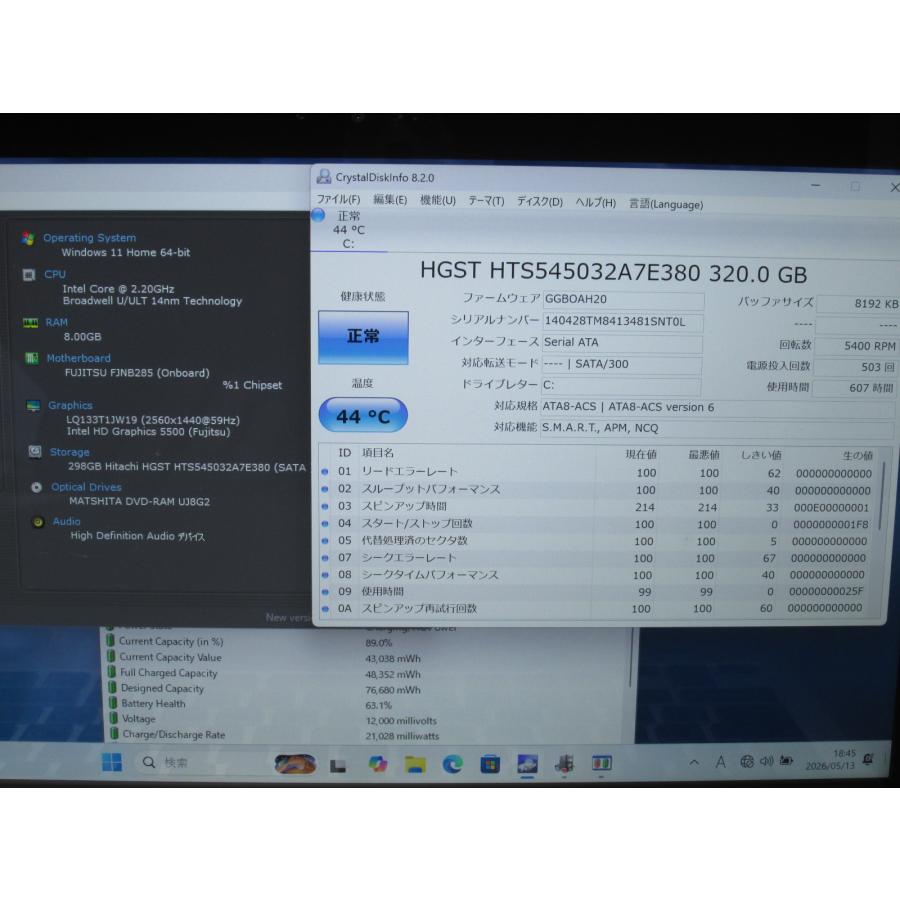Open the テーマ(T) menu
This screenshot has height=900, width=900.
[x=486, y=201]
